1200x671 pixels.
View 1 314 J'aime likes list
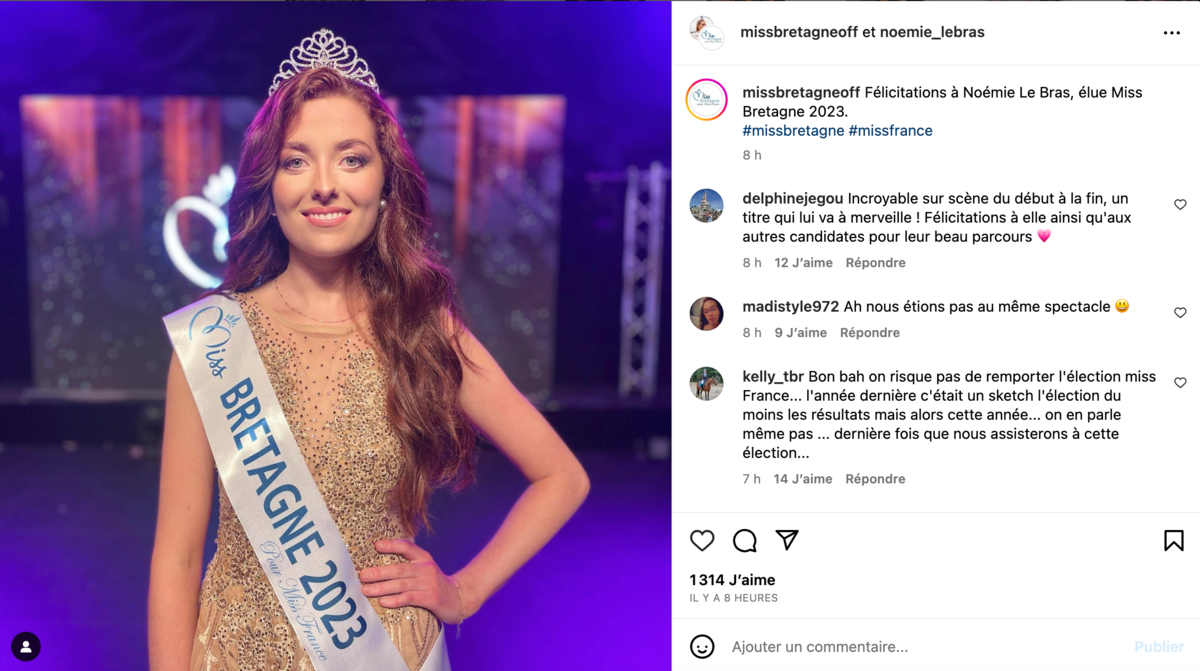(x=732, y=580)
